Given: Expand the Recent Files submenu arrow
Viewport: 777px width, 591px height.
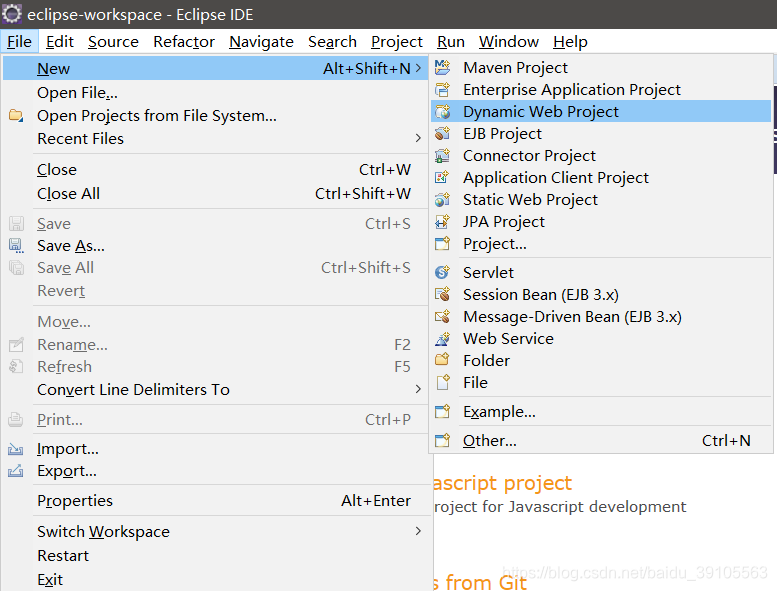Looking at the screenshot, I should [419, 138].
